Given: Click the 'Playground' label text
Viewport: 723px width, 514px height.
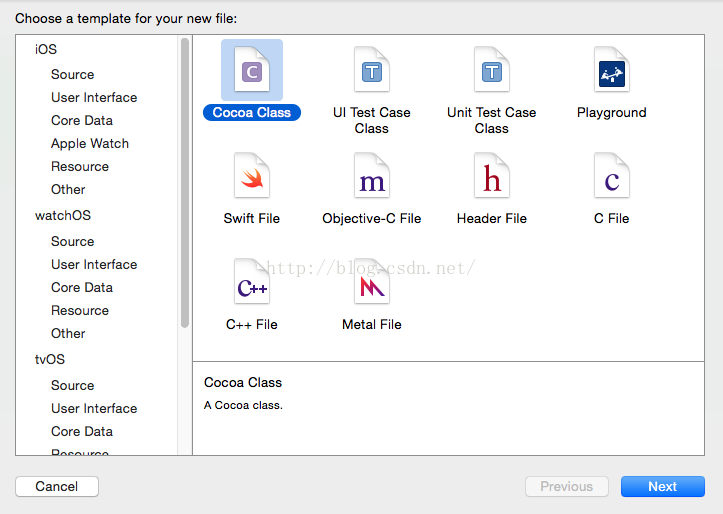Looking at the screenshot, I should tap(611, 112).
